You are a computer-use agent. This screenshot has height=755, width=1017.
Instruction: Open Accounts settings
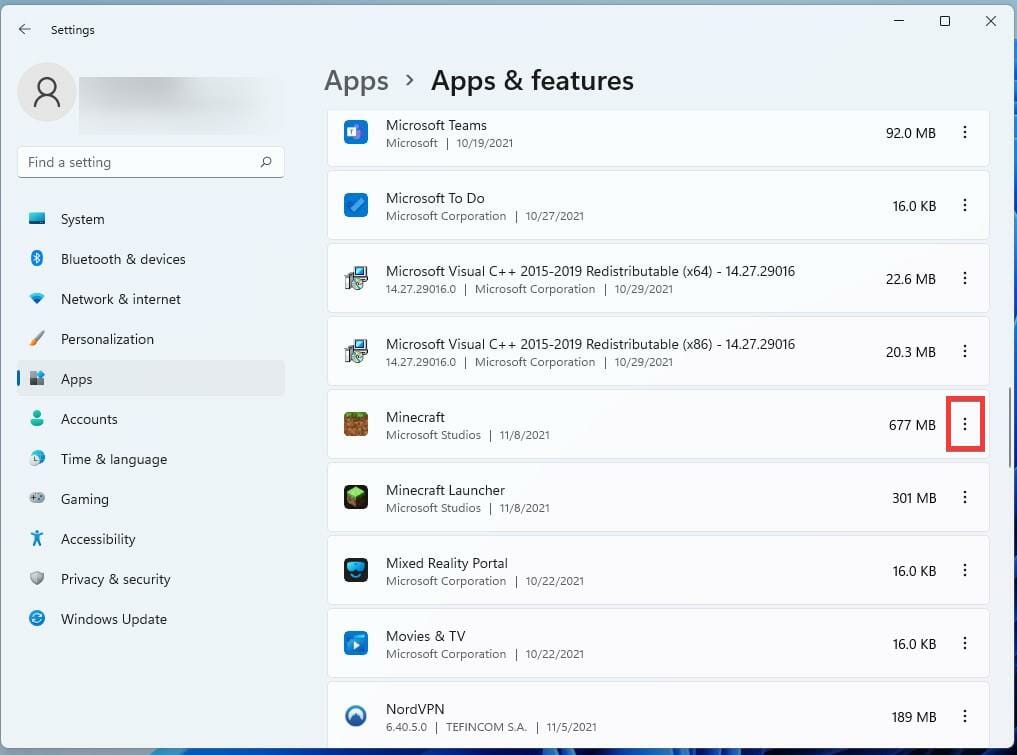click(150, 419)
